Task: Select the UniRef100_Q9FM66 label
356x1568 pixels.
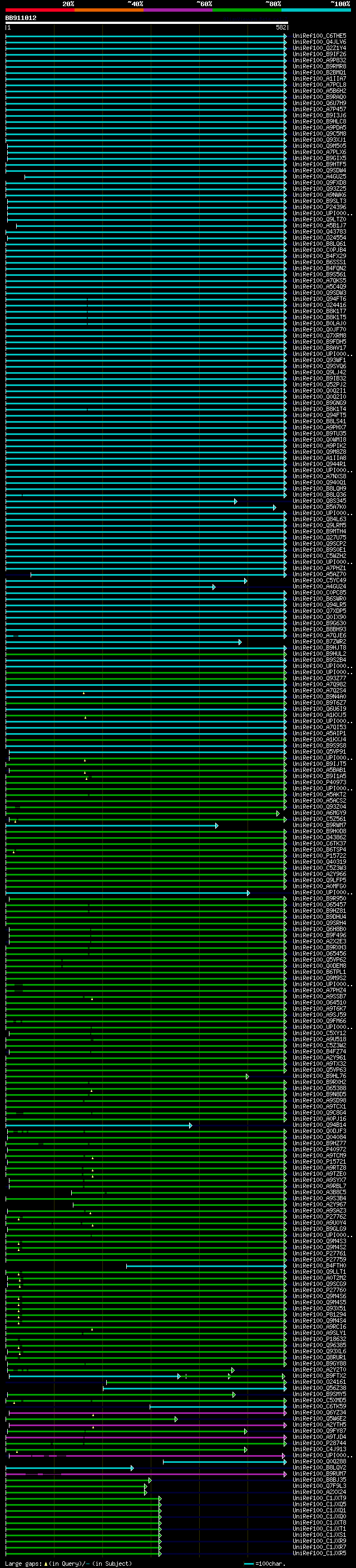Action: [319, 1021]
